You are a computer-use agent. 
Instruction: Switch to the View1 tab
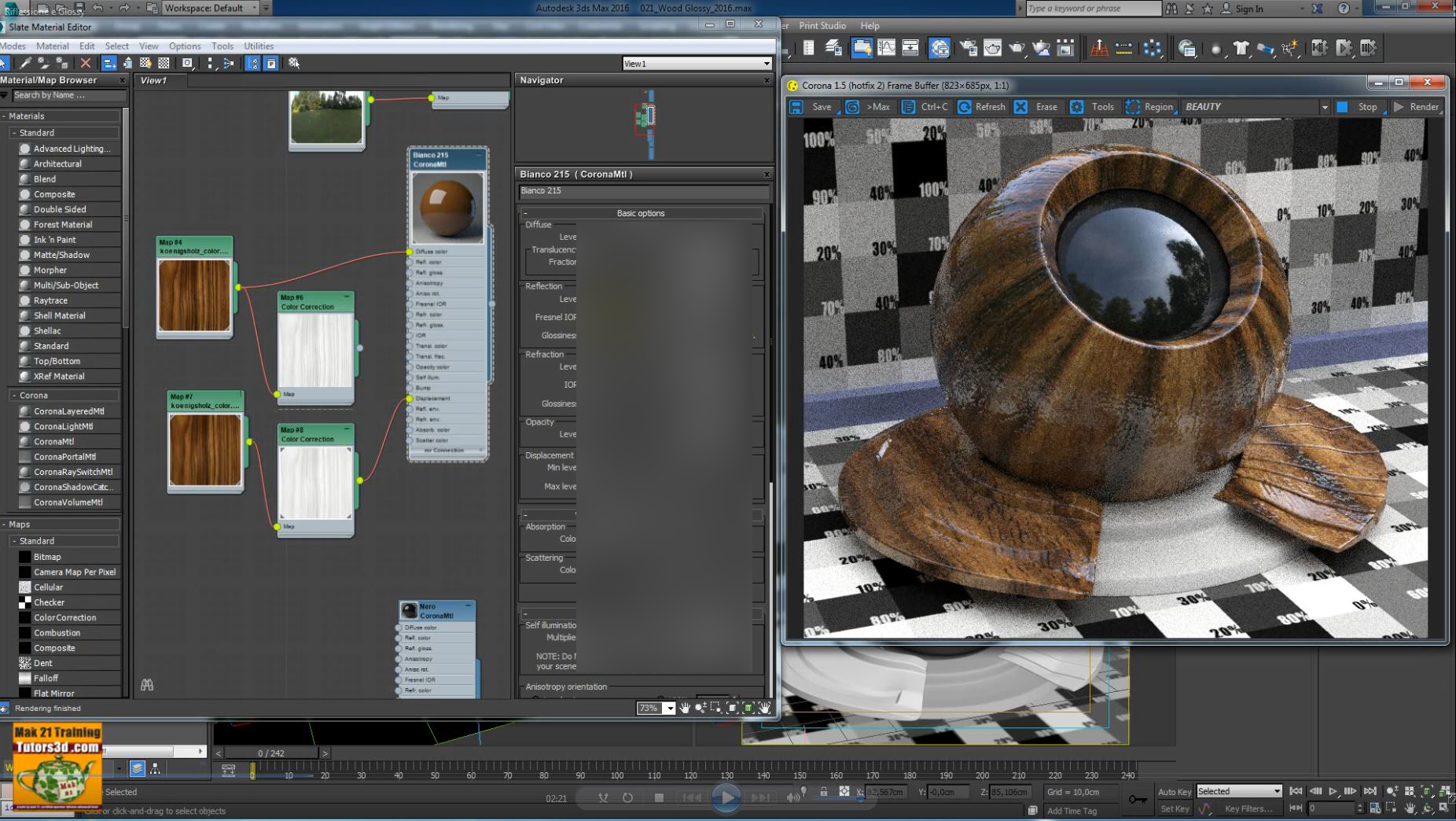pos(153,80)
